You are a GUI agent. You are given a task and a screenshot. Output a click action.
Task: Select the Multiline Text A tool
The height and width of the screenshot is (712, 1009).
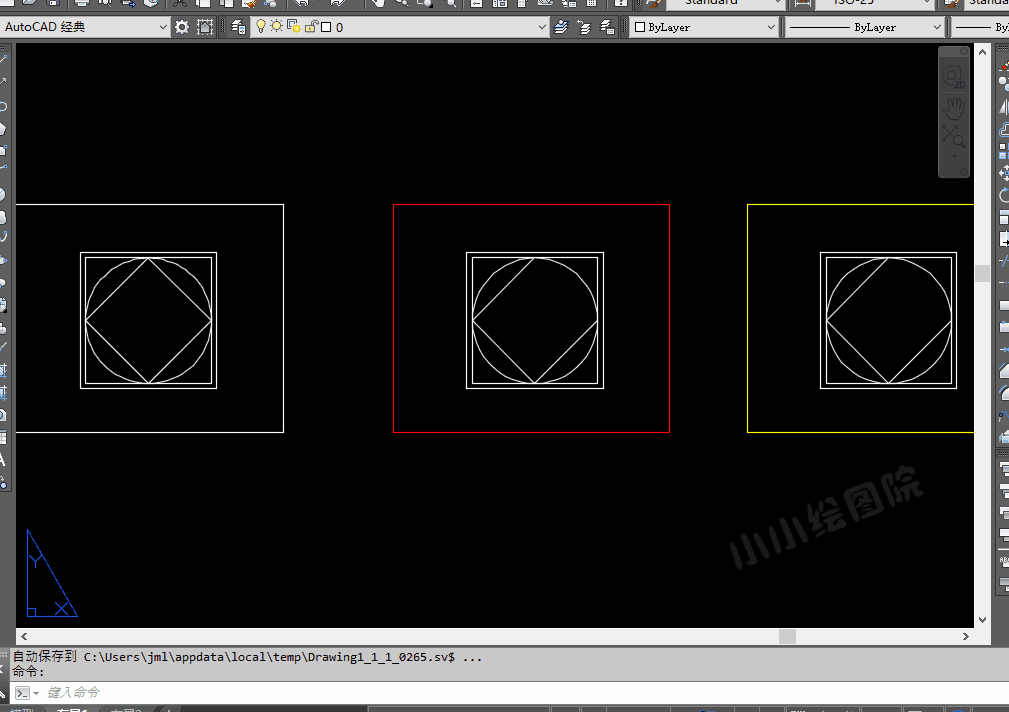3,460
